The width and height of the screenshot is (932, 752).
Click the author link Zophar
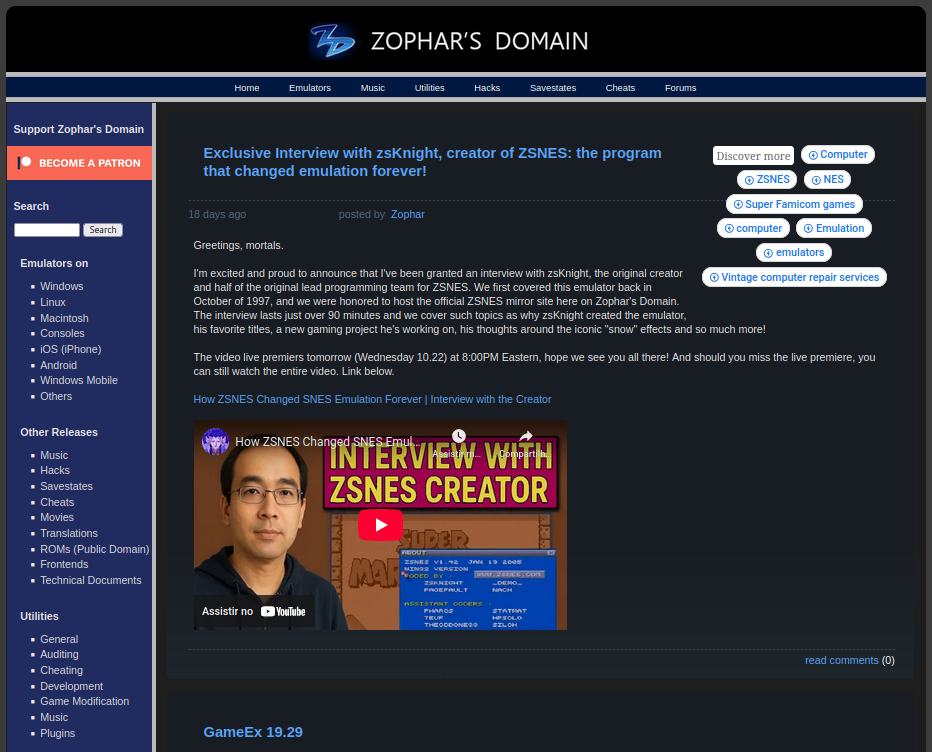pyautogui.click(x=407, y=214)
